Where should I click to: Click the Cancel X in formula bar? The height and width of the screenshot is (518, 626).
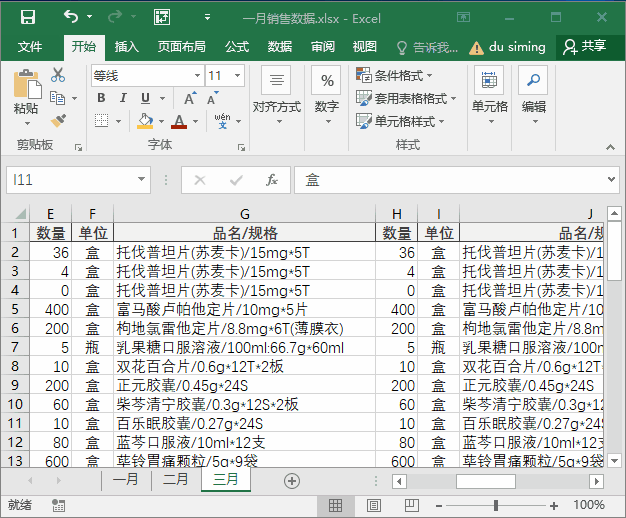click(200, 180)
